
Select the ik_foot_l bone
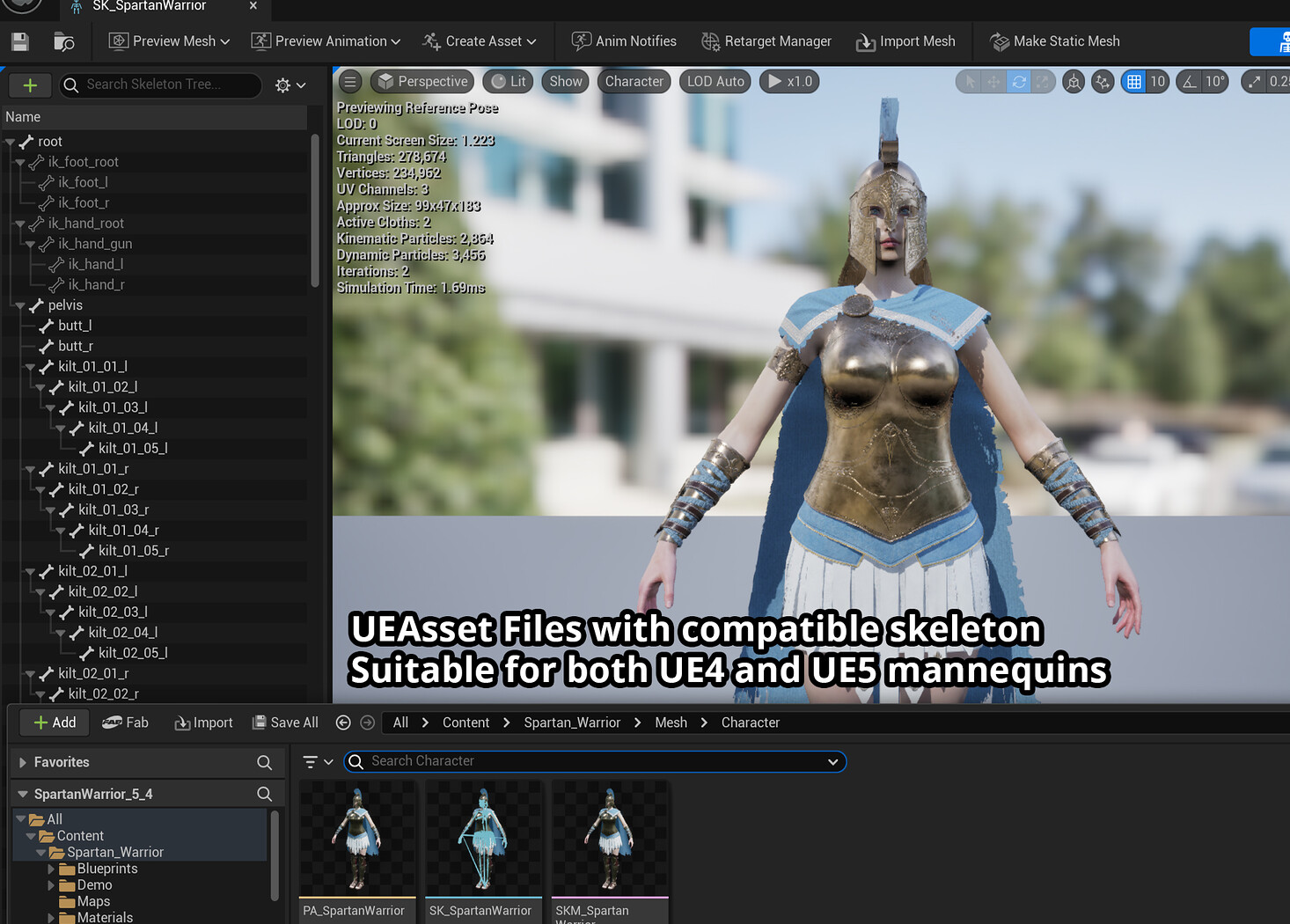[83, 182]
